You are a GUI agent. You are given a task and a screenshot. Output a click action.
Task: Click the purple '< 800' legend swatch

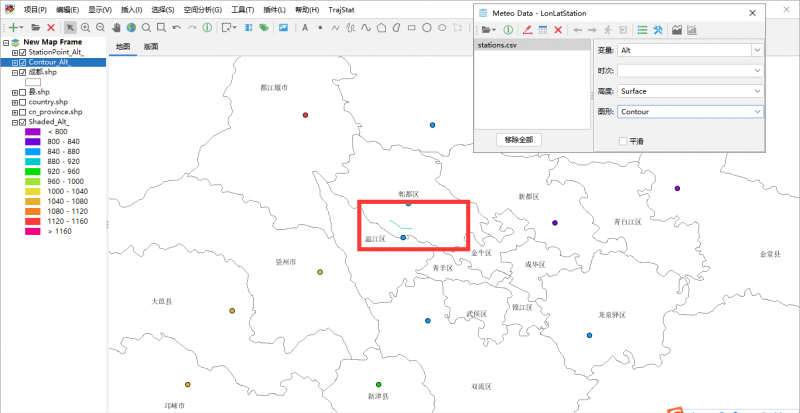[33, 132]
